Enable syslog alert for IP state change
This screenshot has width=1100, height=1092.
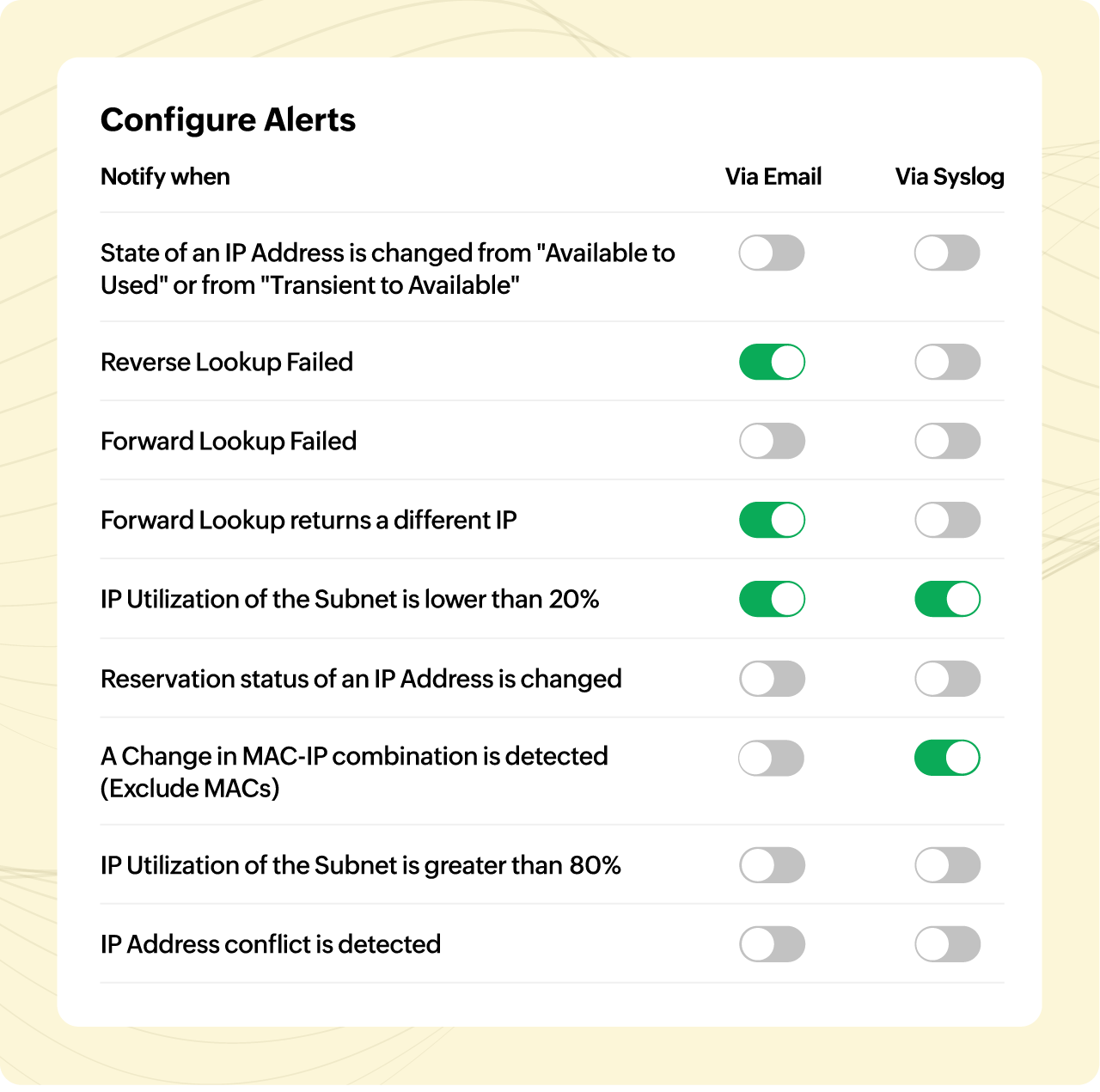point(947,253)
